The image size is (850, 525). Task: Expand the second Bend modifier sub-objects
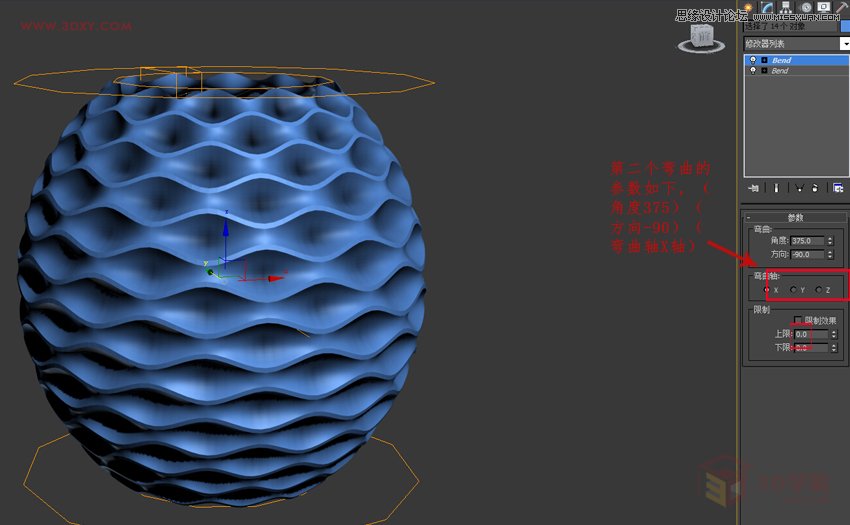[764, 71]
